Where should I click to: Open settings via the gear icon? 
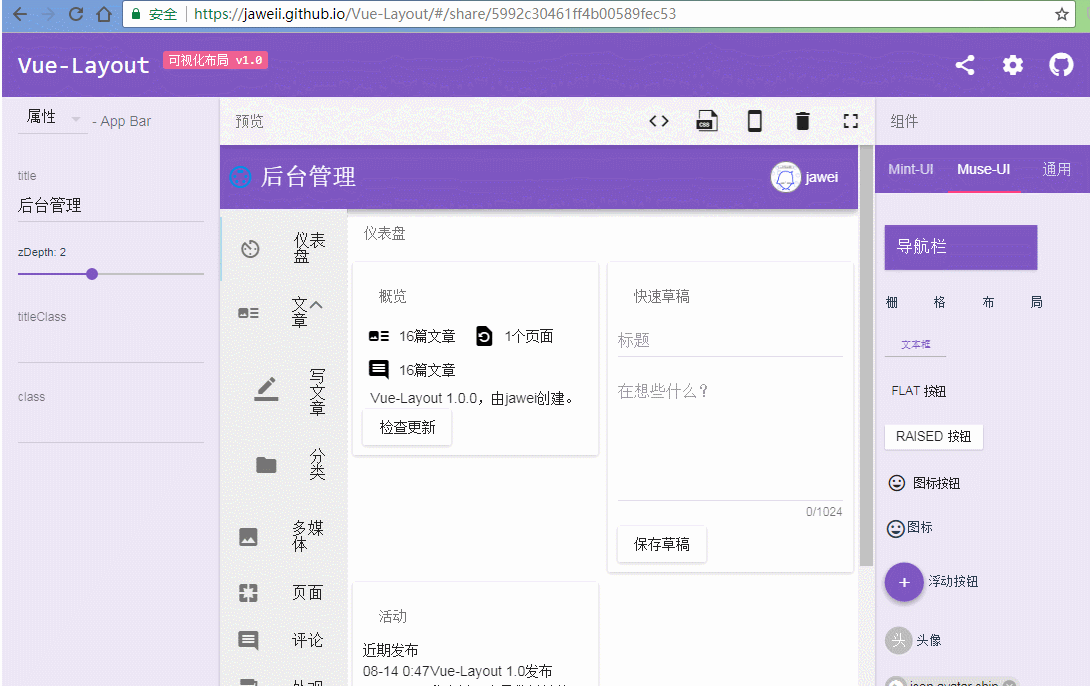click(x=1012, y=65)
